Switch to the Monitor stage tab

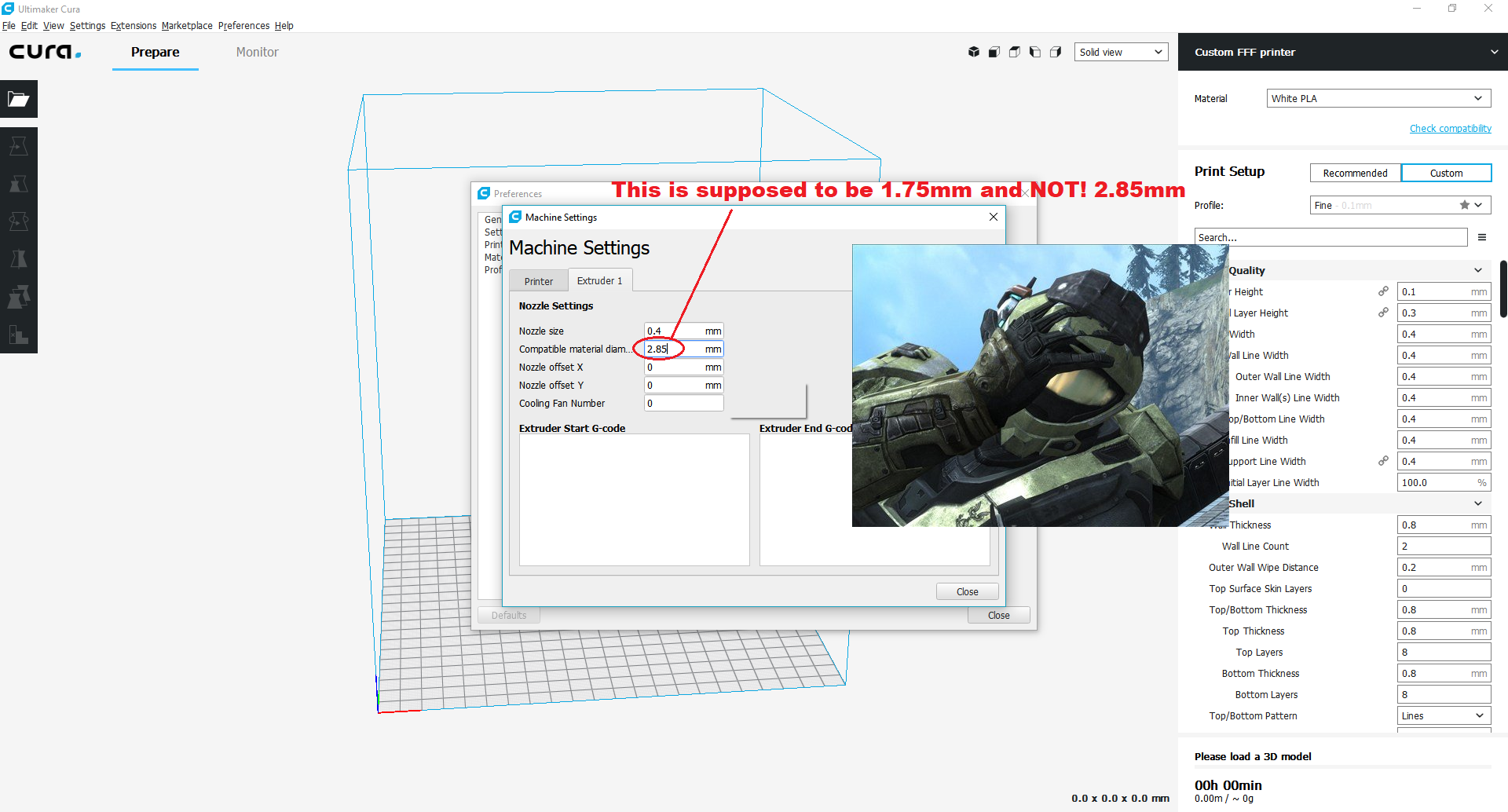click(257, 52)
